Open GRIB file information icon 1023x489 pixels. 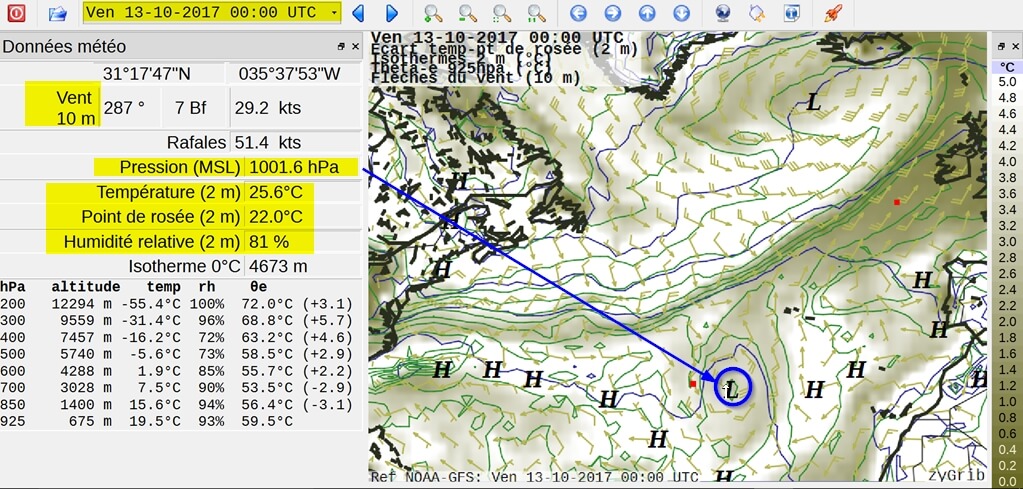791,12
